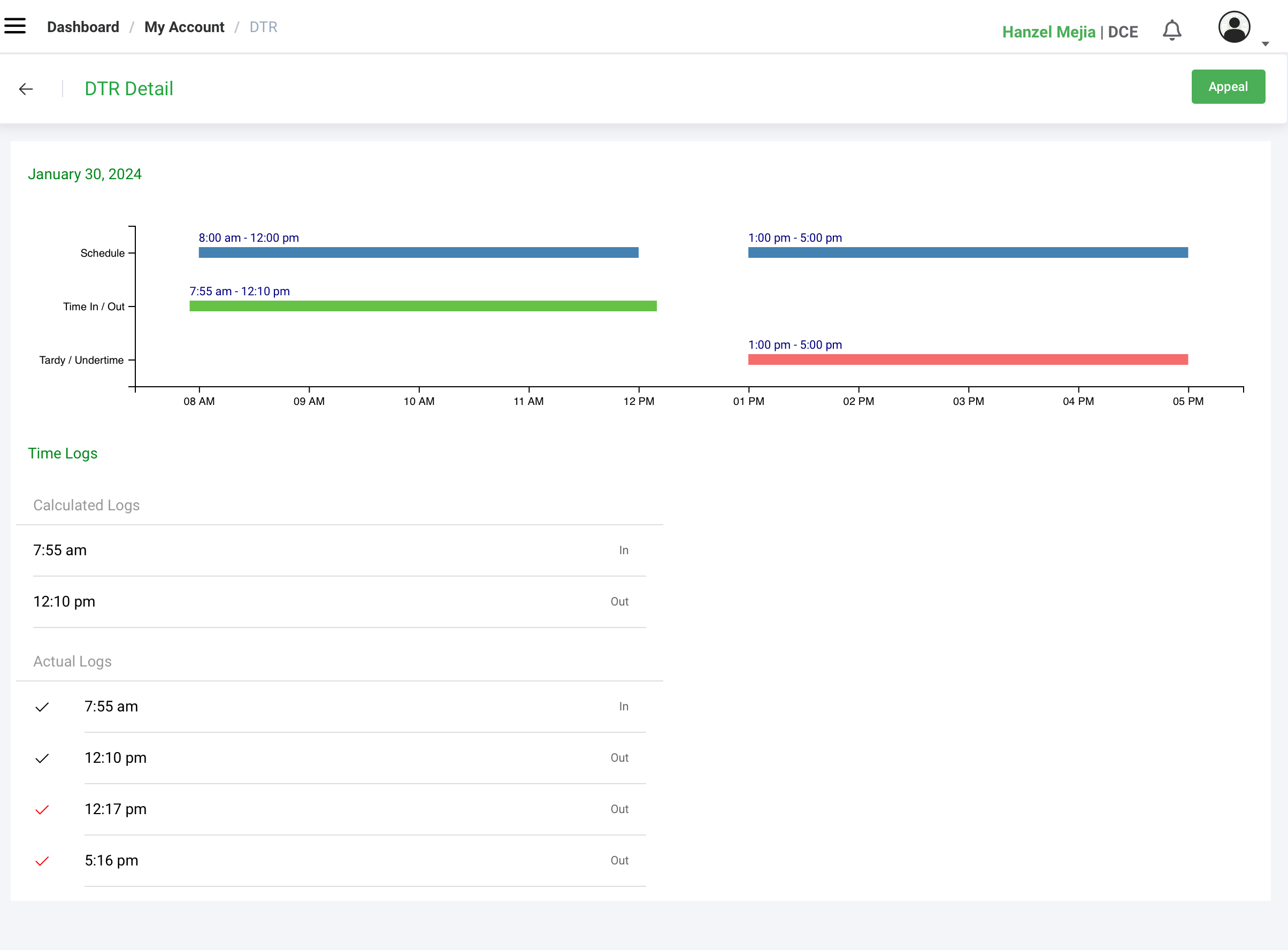Expand the account dropdown caret
Image resolution: width=1288 pixels, height=950 pixels.
pyautogui.click(x=1265, y=44)
